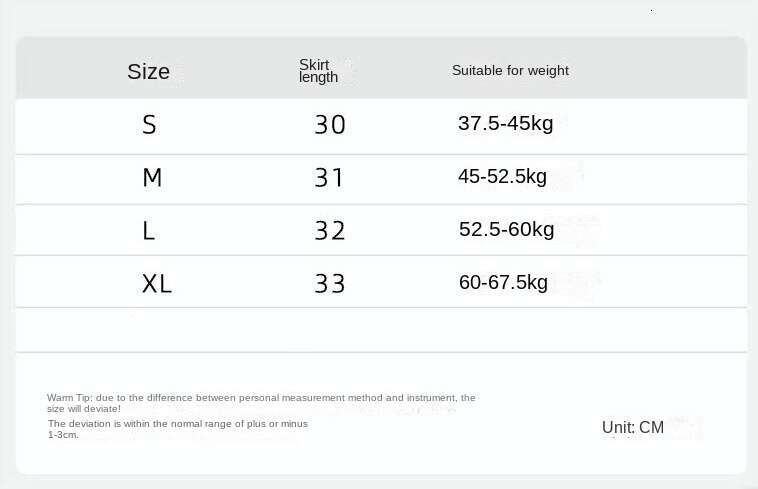This screenshot has width=758, height=489.
Task: Select size M in the table
Action: (x=152, y=178)
